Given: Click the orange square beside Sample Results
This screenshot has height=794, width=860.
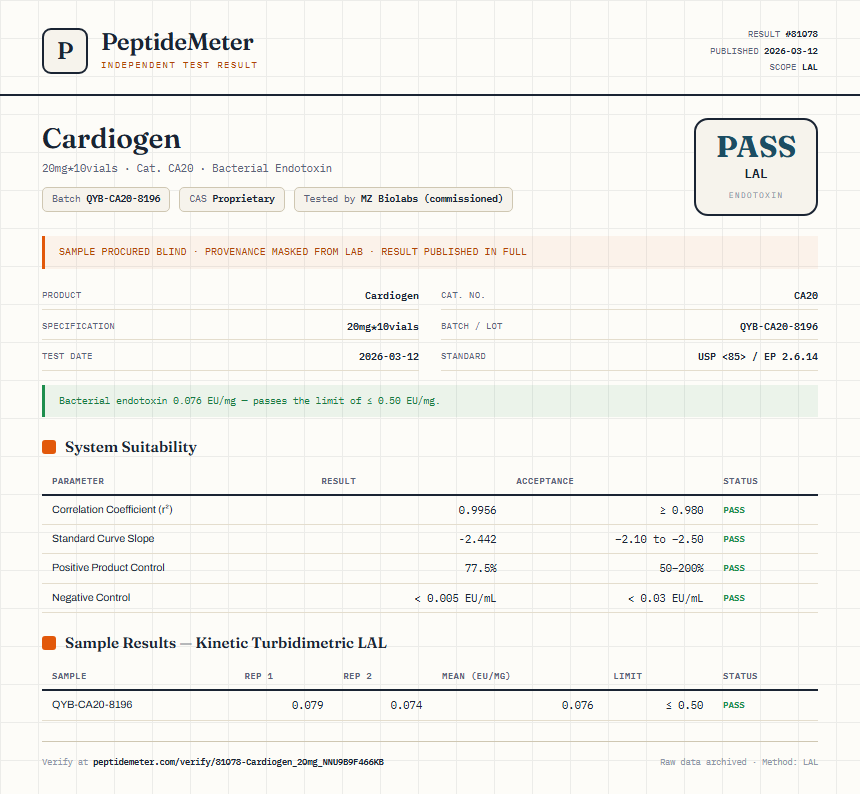Looking at the screenshot, I should click(49, 643).
